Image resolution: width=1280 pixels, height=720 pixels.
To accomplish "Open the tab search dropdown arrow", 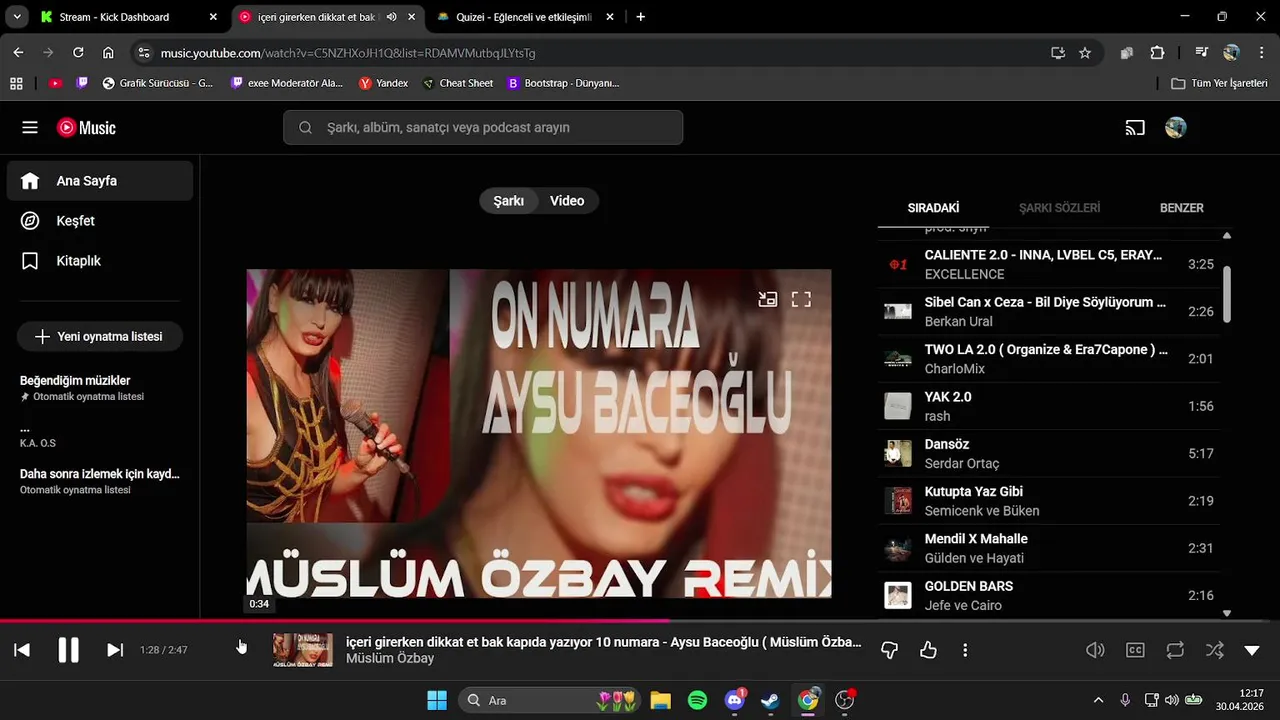I will (16, 17).
